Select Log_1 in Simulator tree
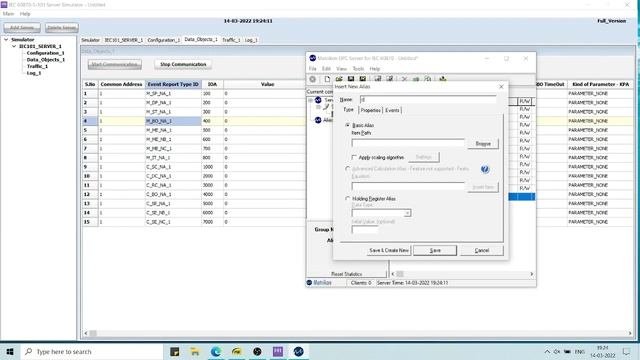The height and width of the screenshot is (360, 640). pos(34,73)
